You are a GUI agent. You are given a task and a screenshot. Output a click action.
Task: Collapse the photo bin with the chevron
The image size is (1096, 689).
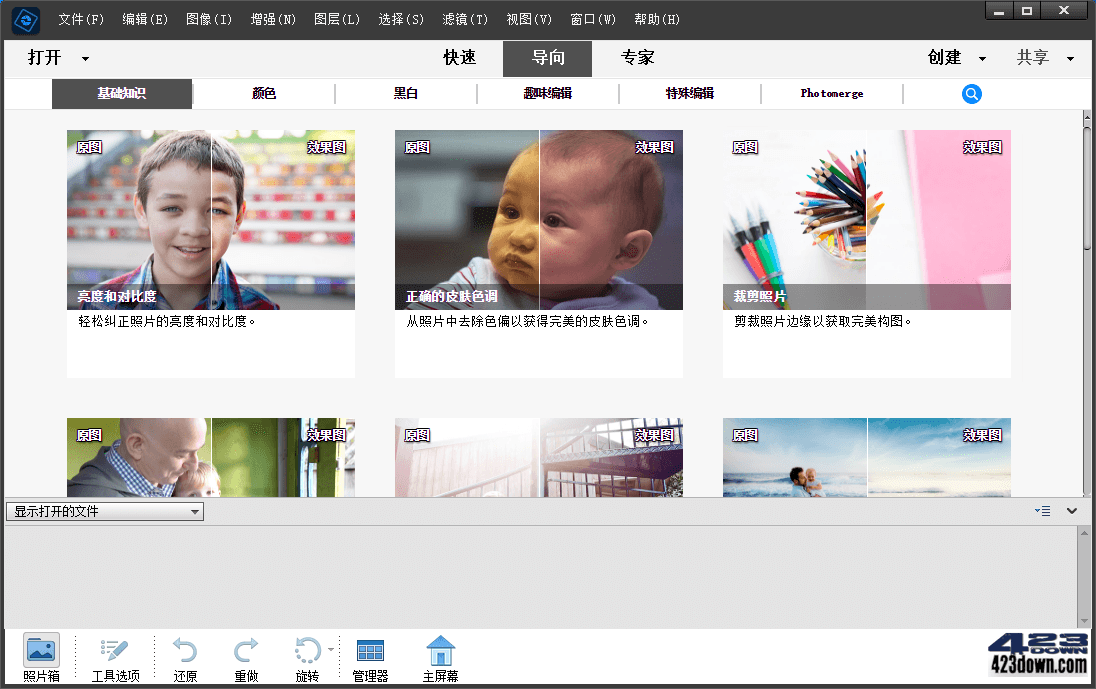click(x=1072, y=511)
